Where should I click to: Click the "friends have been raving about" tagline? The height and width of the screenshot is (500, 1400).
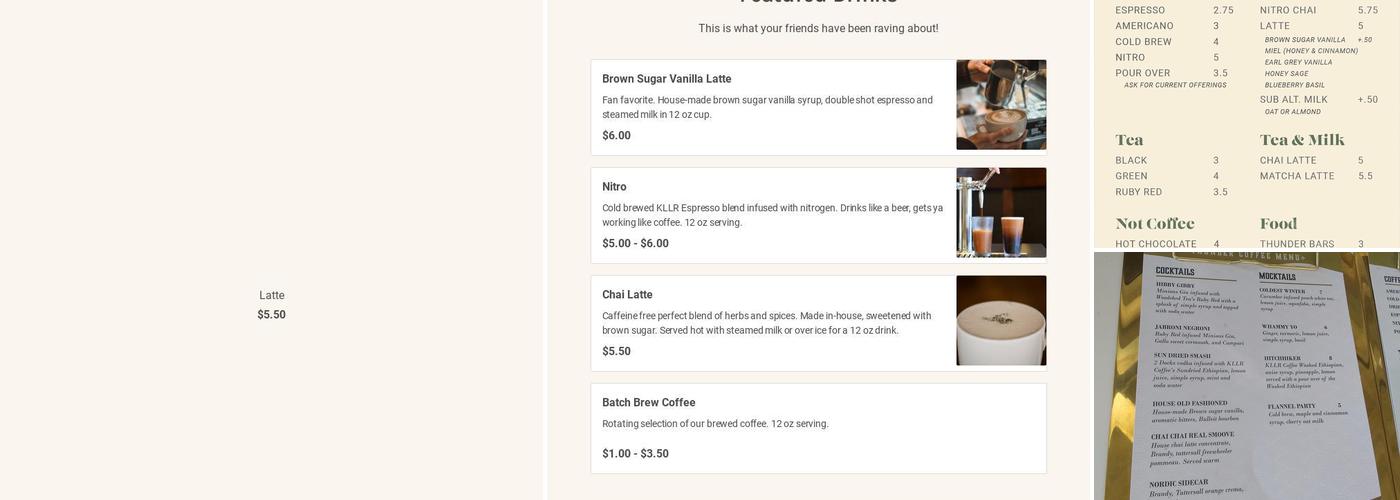[818, 29]
